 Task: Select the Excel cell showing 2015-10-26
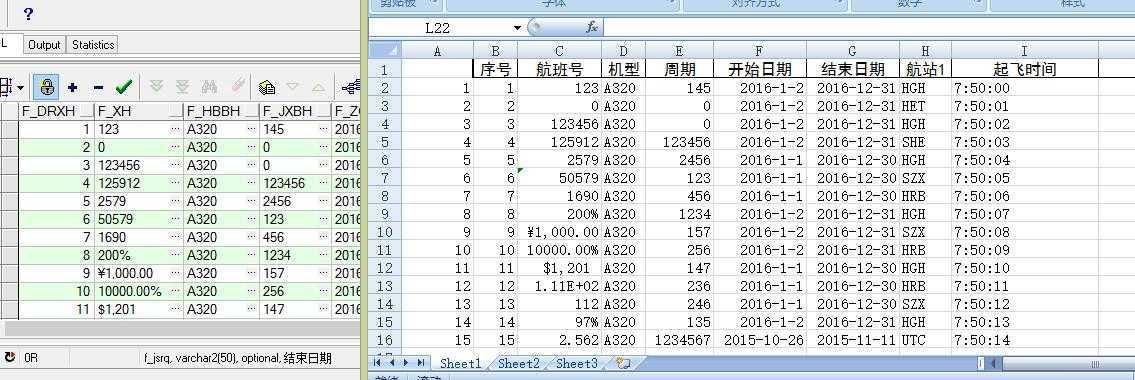759,340
